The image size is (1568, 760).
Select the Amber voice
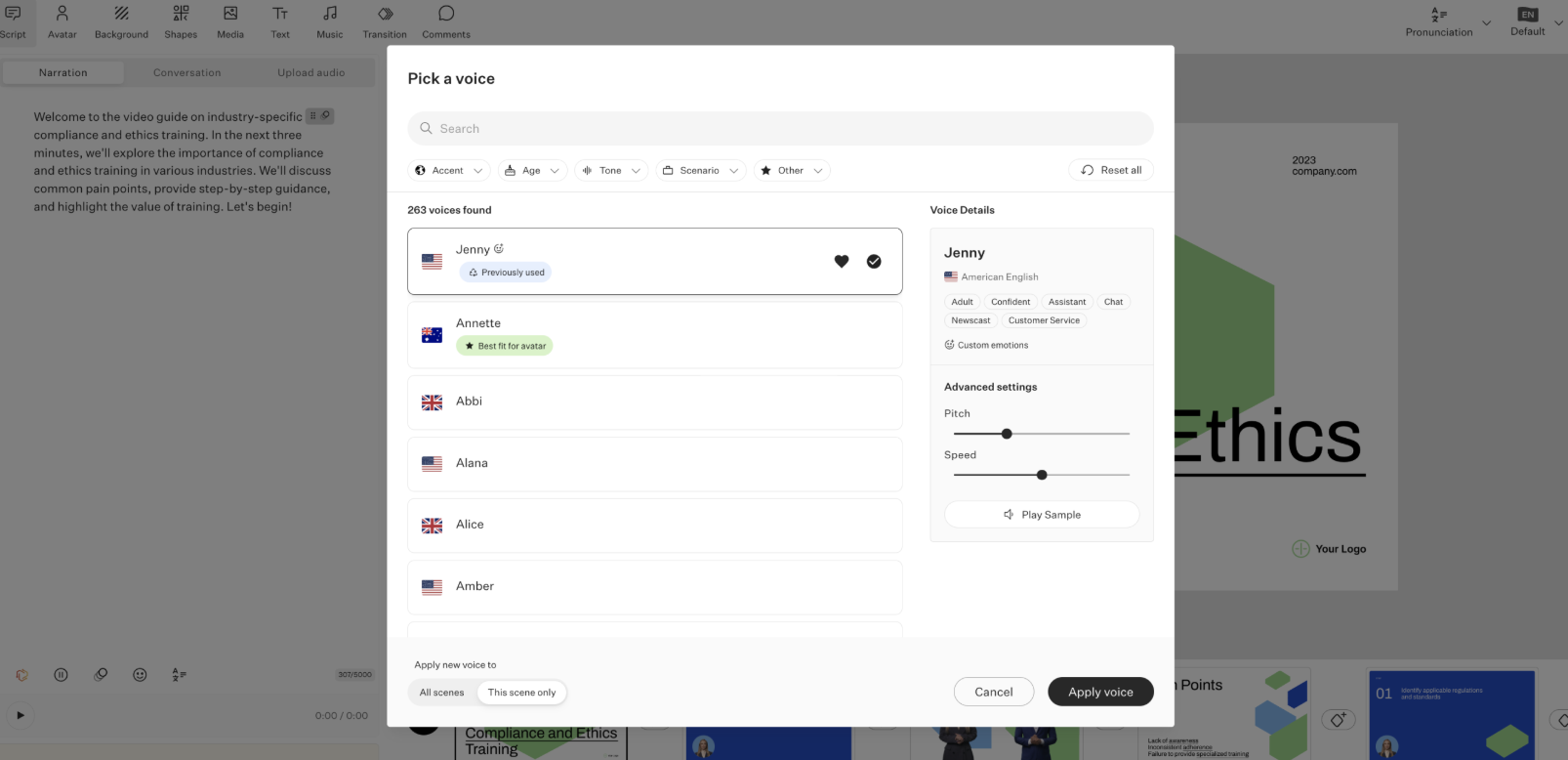[x=655, y=587]
